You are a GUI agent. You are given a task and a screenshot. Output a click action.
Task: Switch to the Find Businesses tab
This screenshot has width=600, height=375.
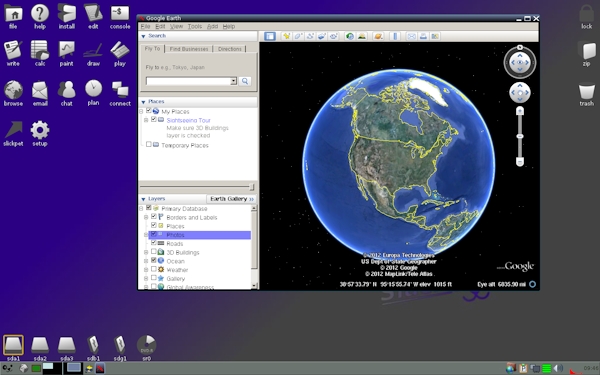[x=189, y=49]
